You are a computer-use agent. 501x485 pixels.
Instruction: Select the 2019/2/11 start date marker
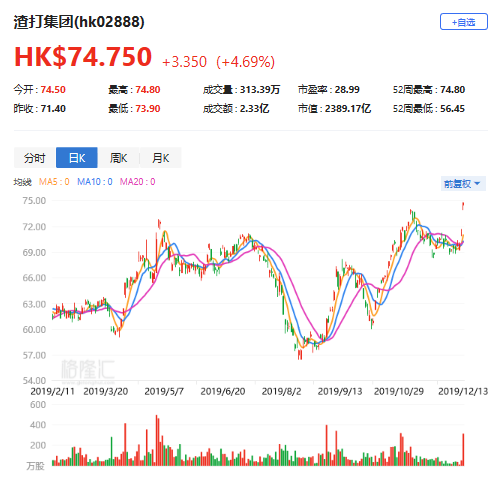tap(53, 391)
